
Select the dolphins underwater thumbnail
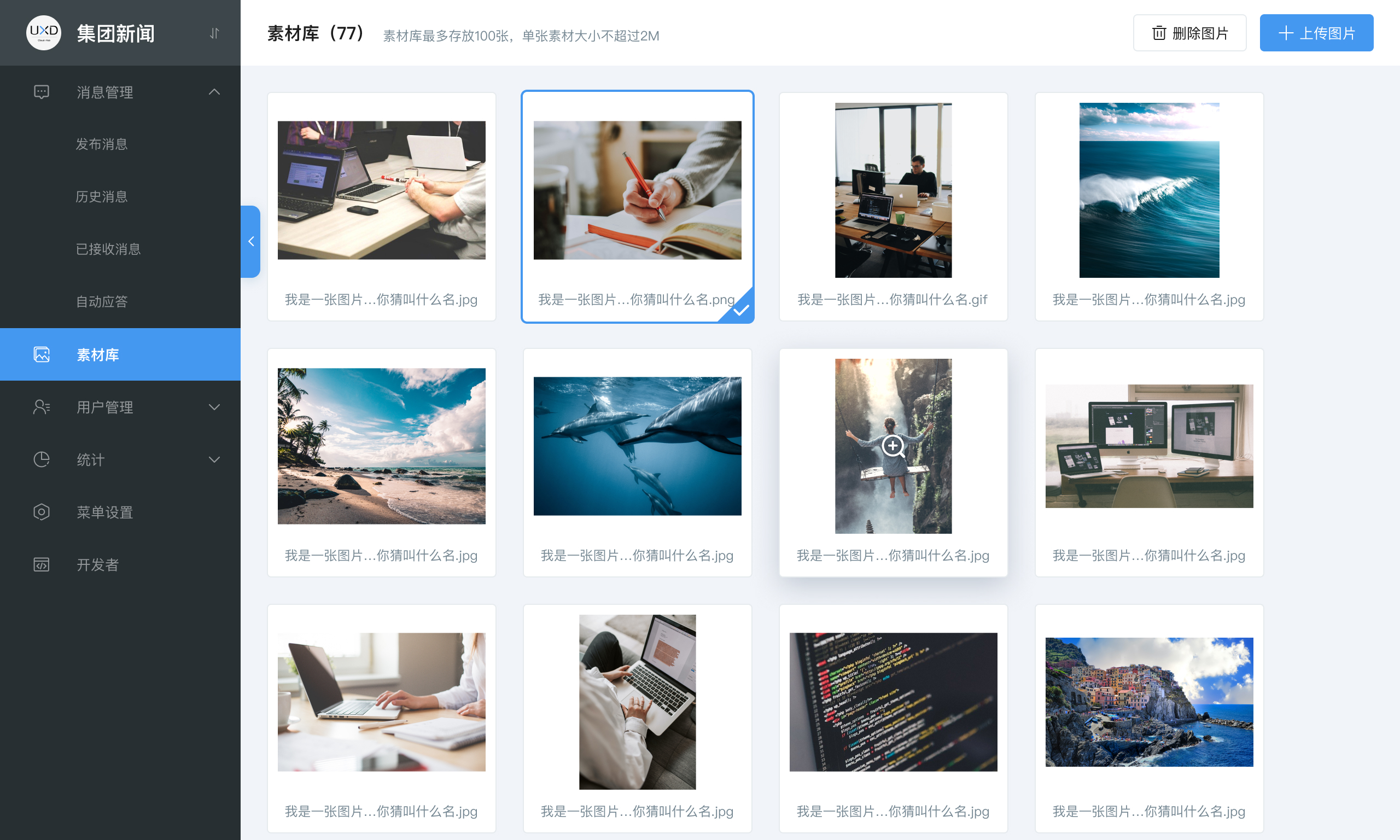(637, 446)
